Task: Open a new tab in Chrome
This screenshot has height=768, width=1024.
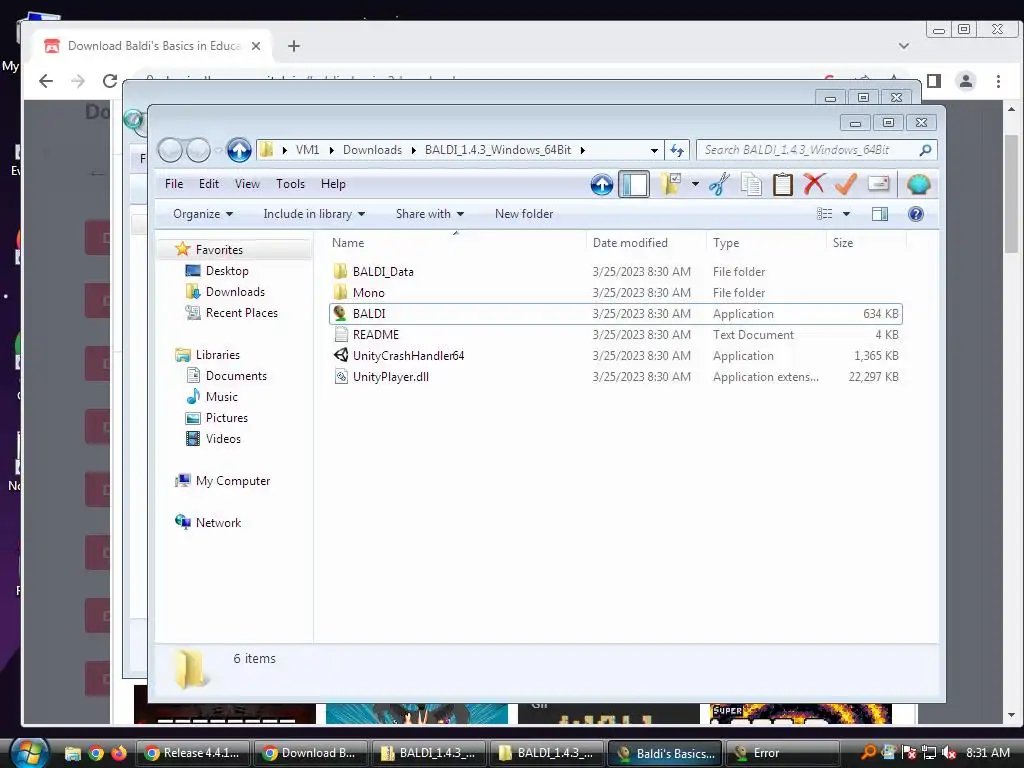Action: 294,46
